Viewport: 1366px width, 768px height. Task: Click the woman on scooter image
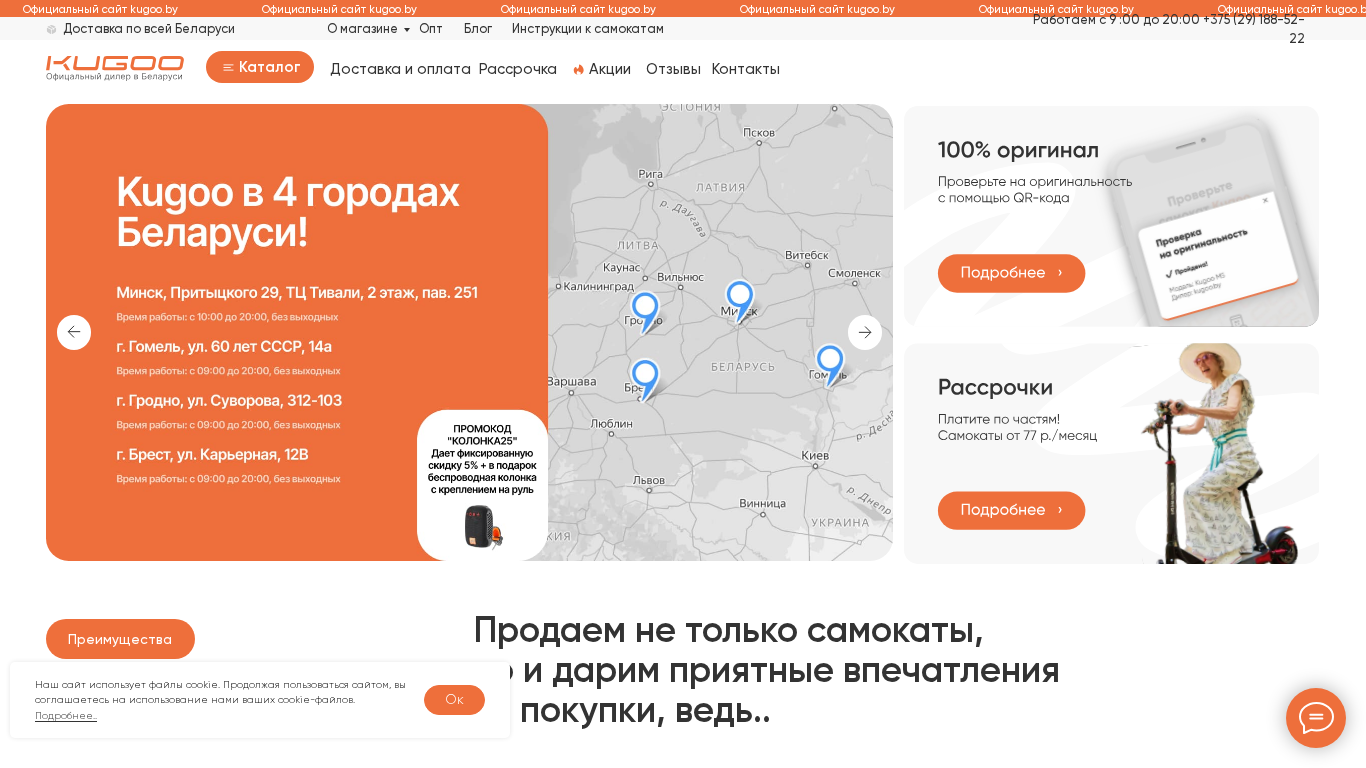click(1218, 454)
